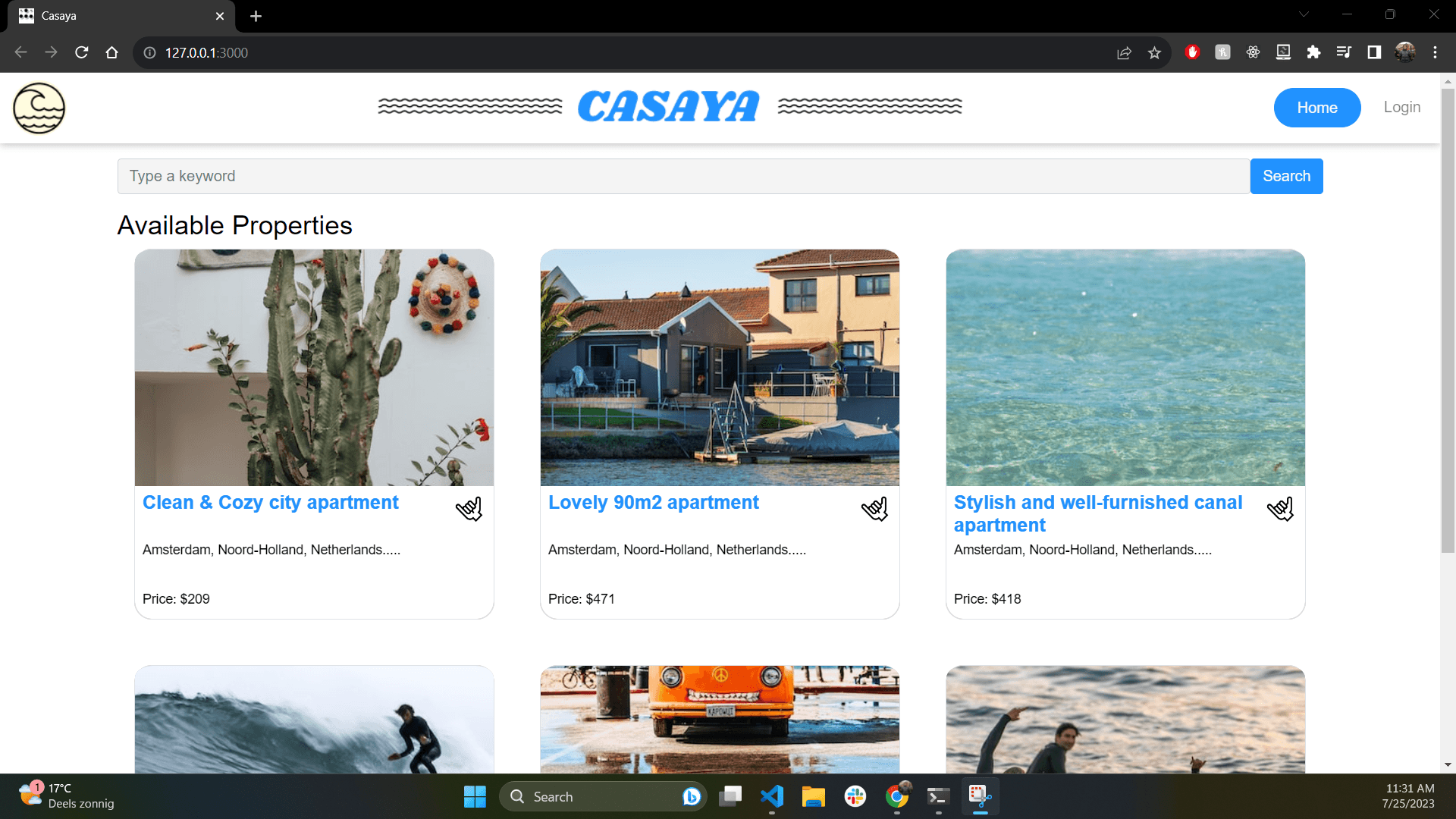
Task: Click Price: $471 text
Action: [582, 599]
